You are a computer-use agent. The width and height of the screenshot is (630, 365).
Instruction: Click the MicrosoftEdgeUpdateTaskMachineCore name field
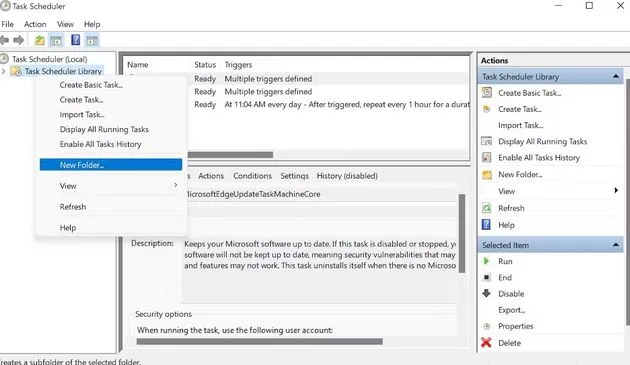coord(321,194)
